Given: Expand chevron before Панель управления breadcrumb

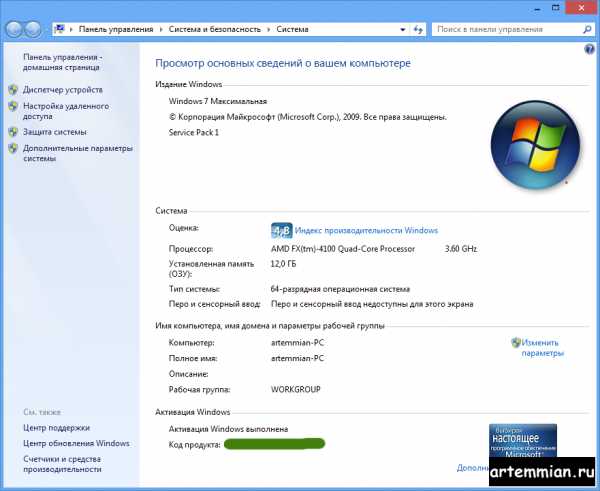Looking at the screenshot, I should point(71,29).
